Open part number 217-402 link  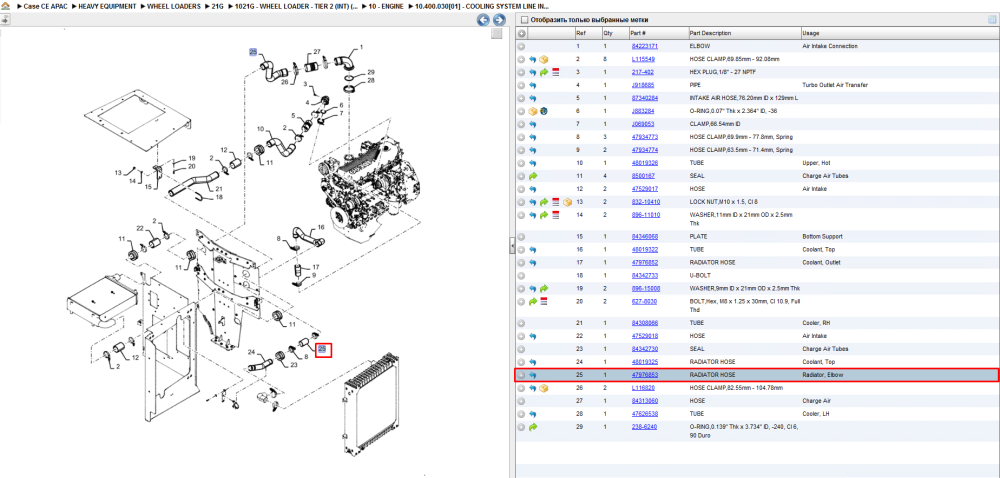[642, 72]
